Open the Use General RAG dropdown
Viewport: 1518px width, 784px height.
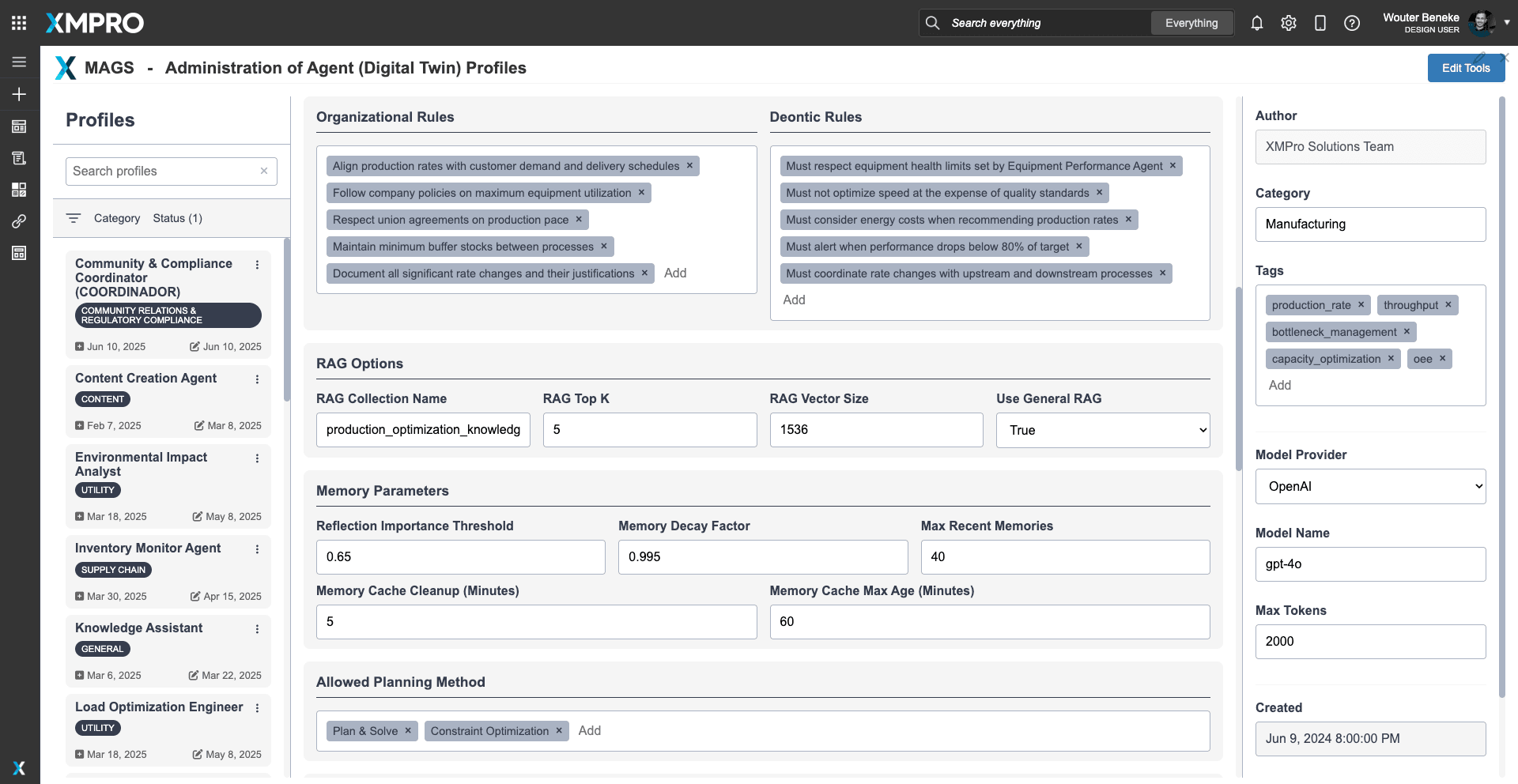click(x=1102, y=430)
